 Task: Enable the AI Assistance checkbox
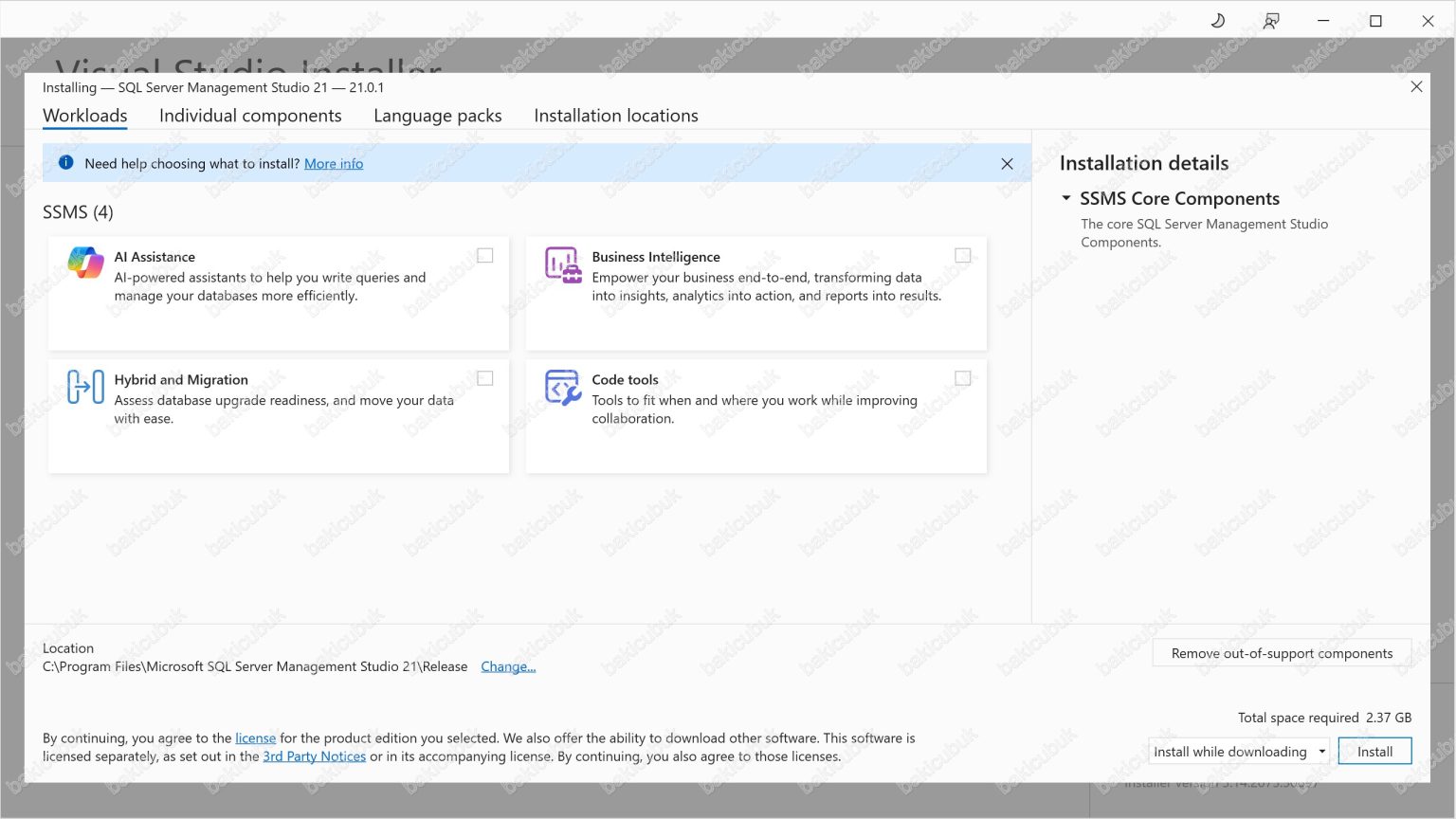pos(484,255)
